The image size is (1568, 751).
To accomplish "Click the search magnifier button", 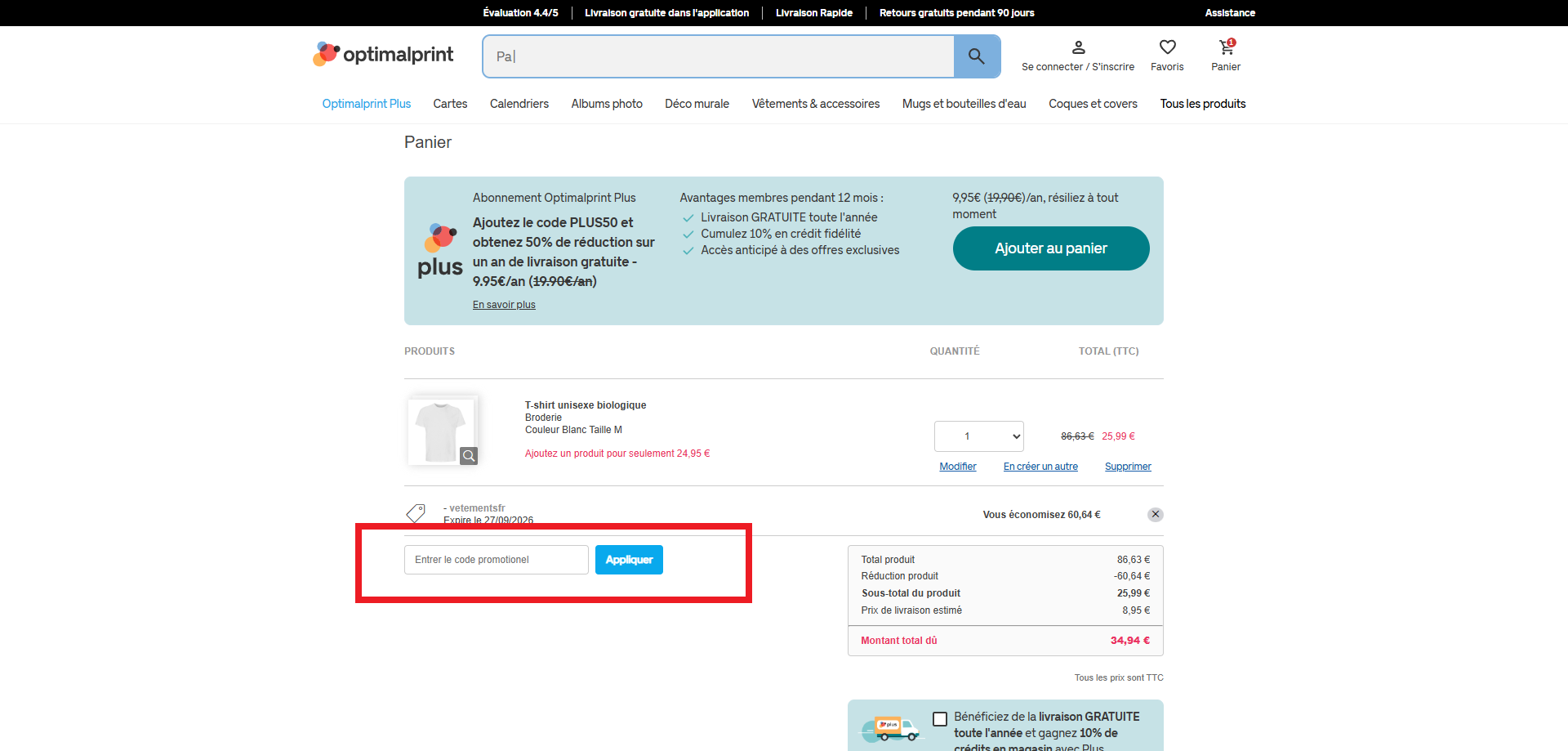I will click(x=977, y=56).
